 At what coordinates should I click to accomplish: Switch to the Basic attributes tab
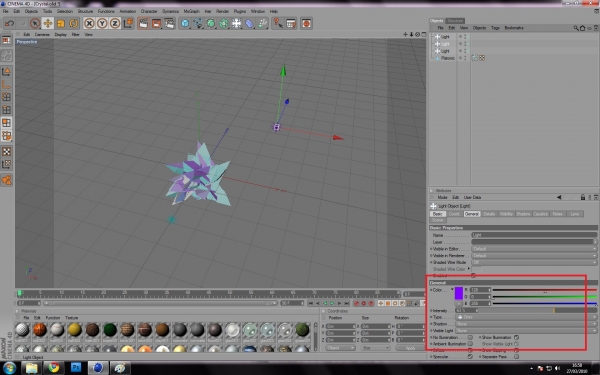point(438,214)
